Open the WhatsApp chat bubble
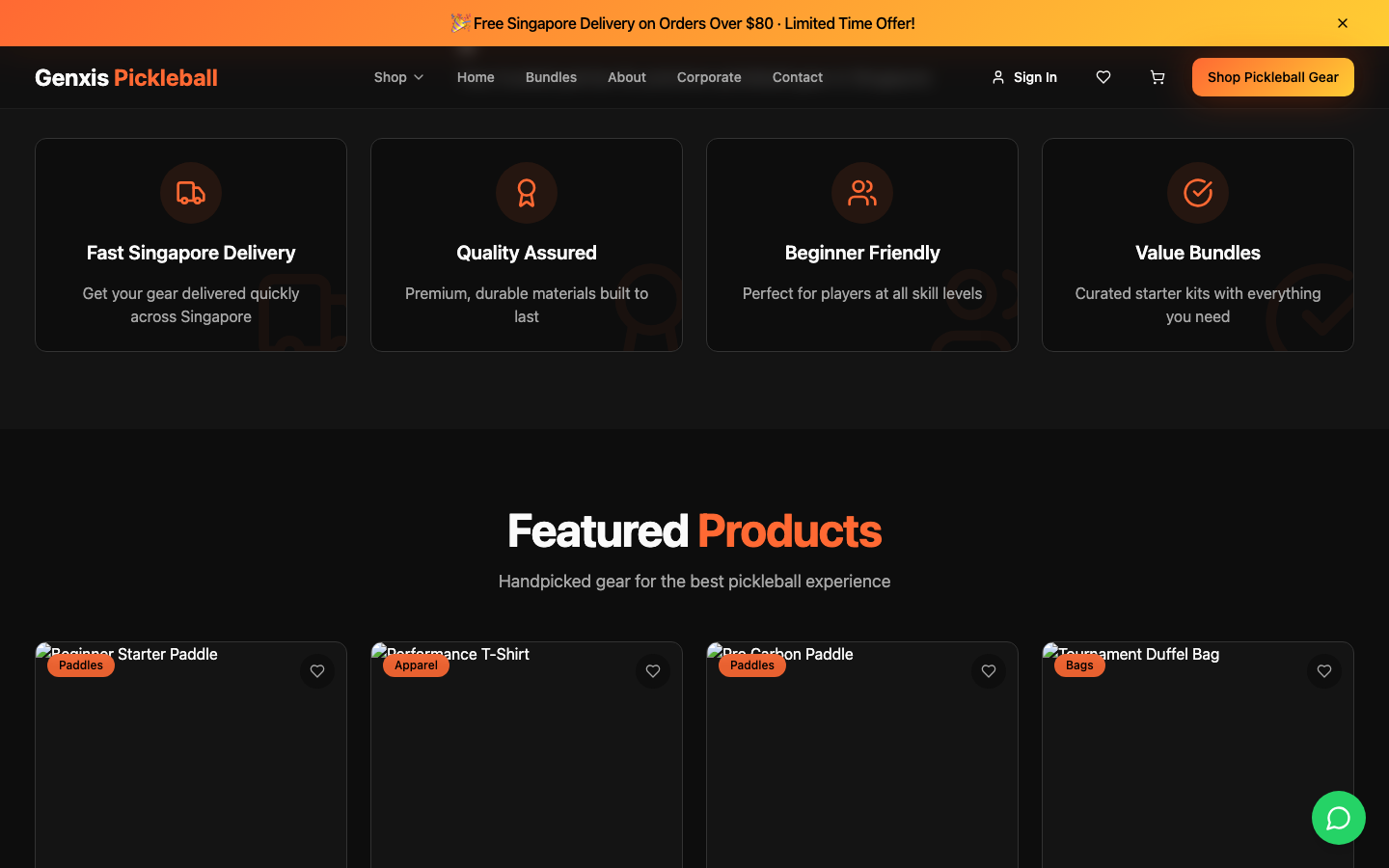Viewport: 1389px width, 868px height. (1339, 818)
